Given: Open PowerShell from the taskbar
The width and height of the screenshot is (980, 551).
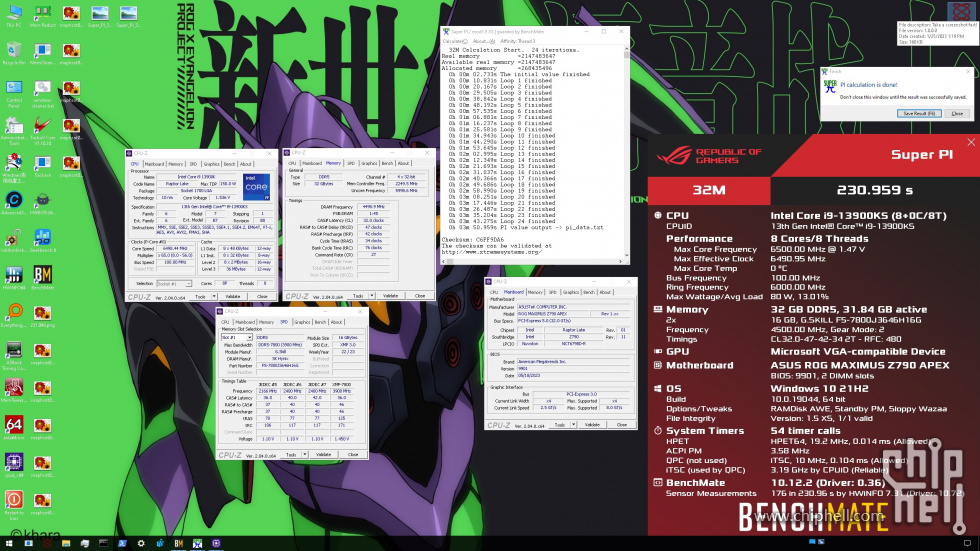Looking at the screenshot, I should pyautogui.click(x=122, y=544).
